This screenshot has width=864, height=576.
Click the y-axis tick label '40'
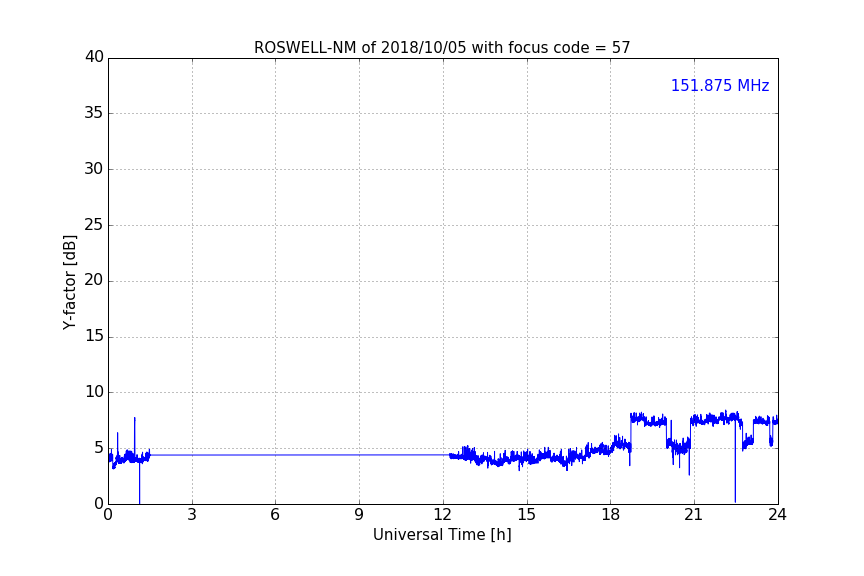click(94, 57)
